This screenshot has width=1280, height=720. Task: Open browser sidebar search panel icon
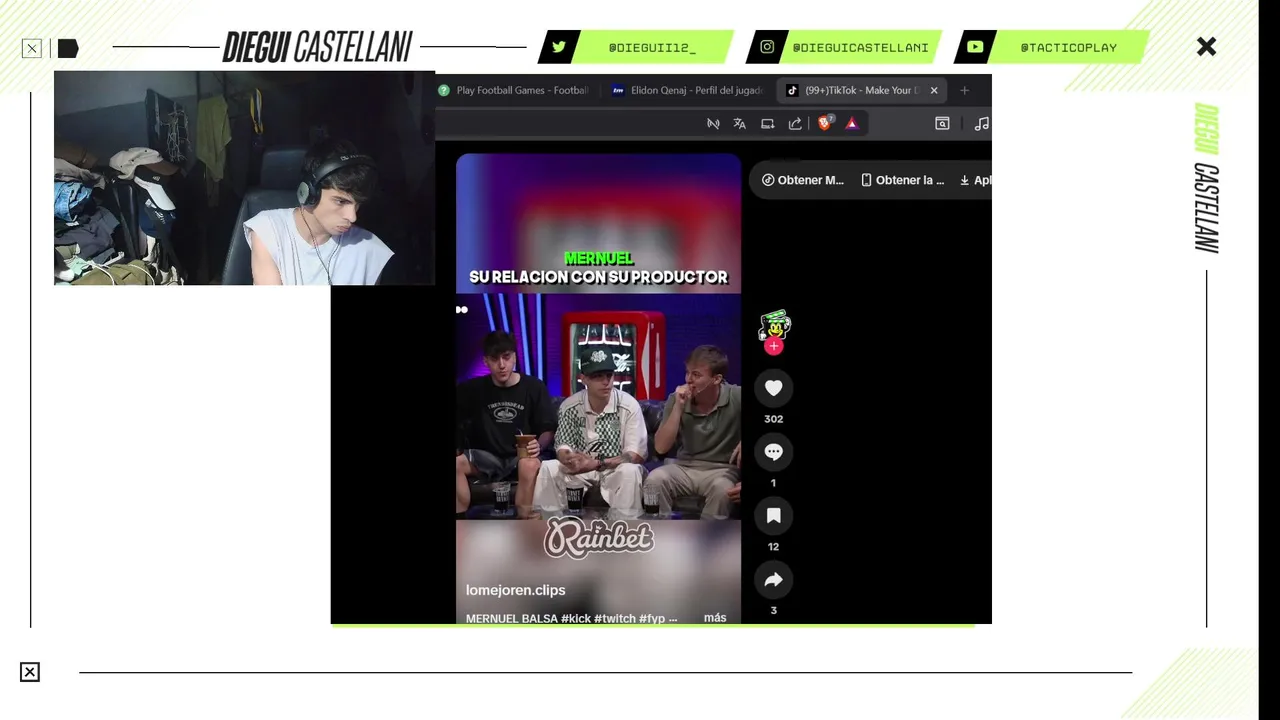(942, 123)
